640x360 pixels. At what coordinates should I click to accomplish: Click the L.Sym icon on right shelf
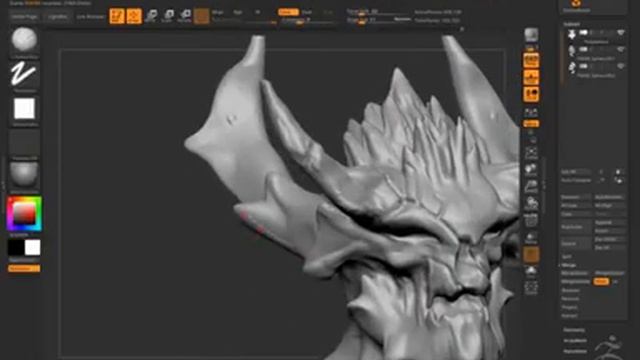point(531,112)
